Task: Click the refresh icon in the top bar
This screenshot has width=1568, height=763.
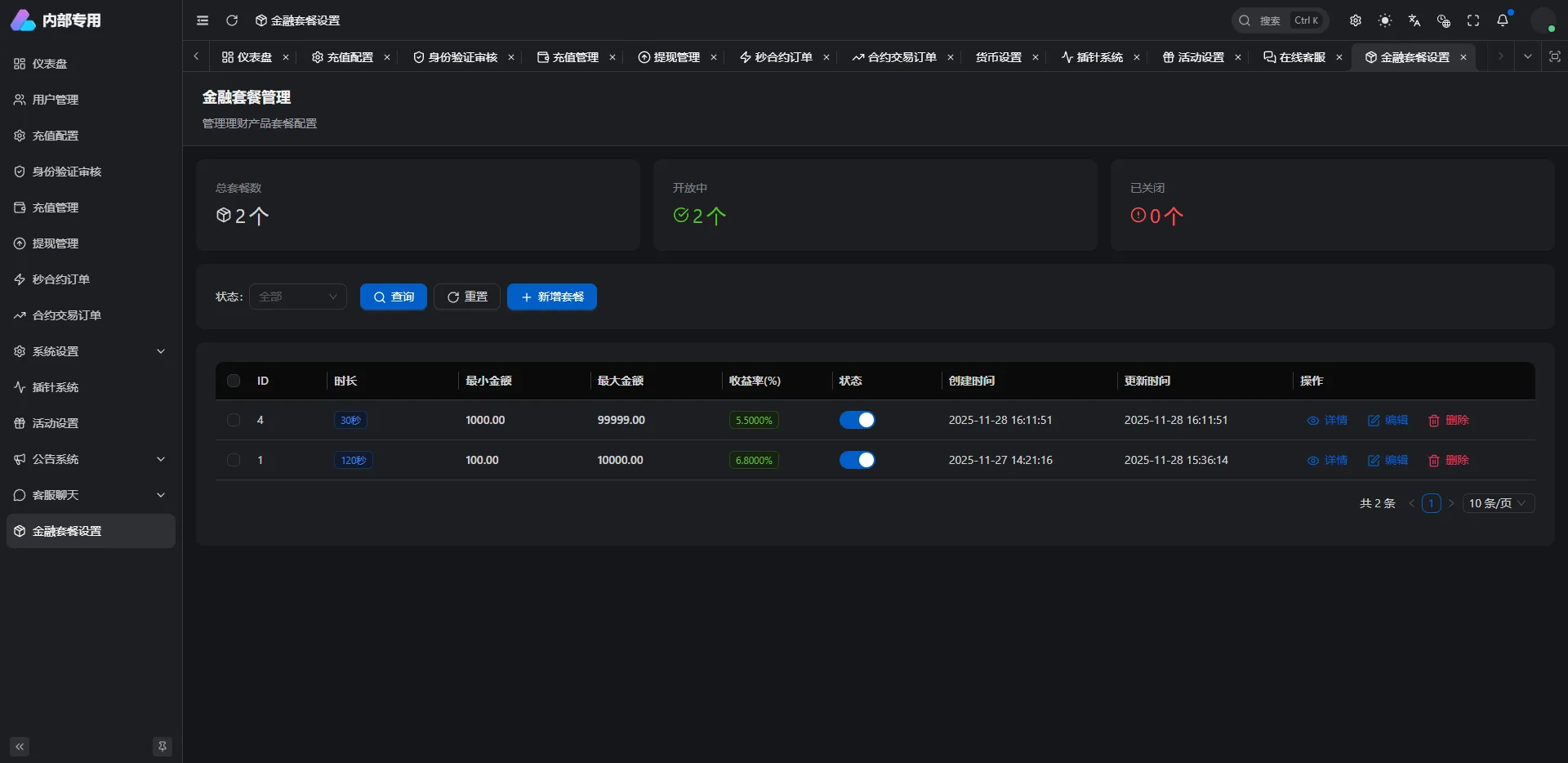Action: point(232,20)
